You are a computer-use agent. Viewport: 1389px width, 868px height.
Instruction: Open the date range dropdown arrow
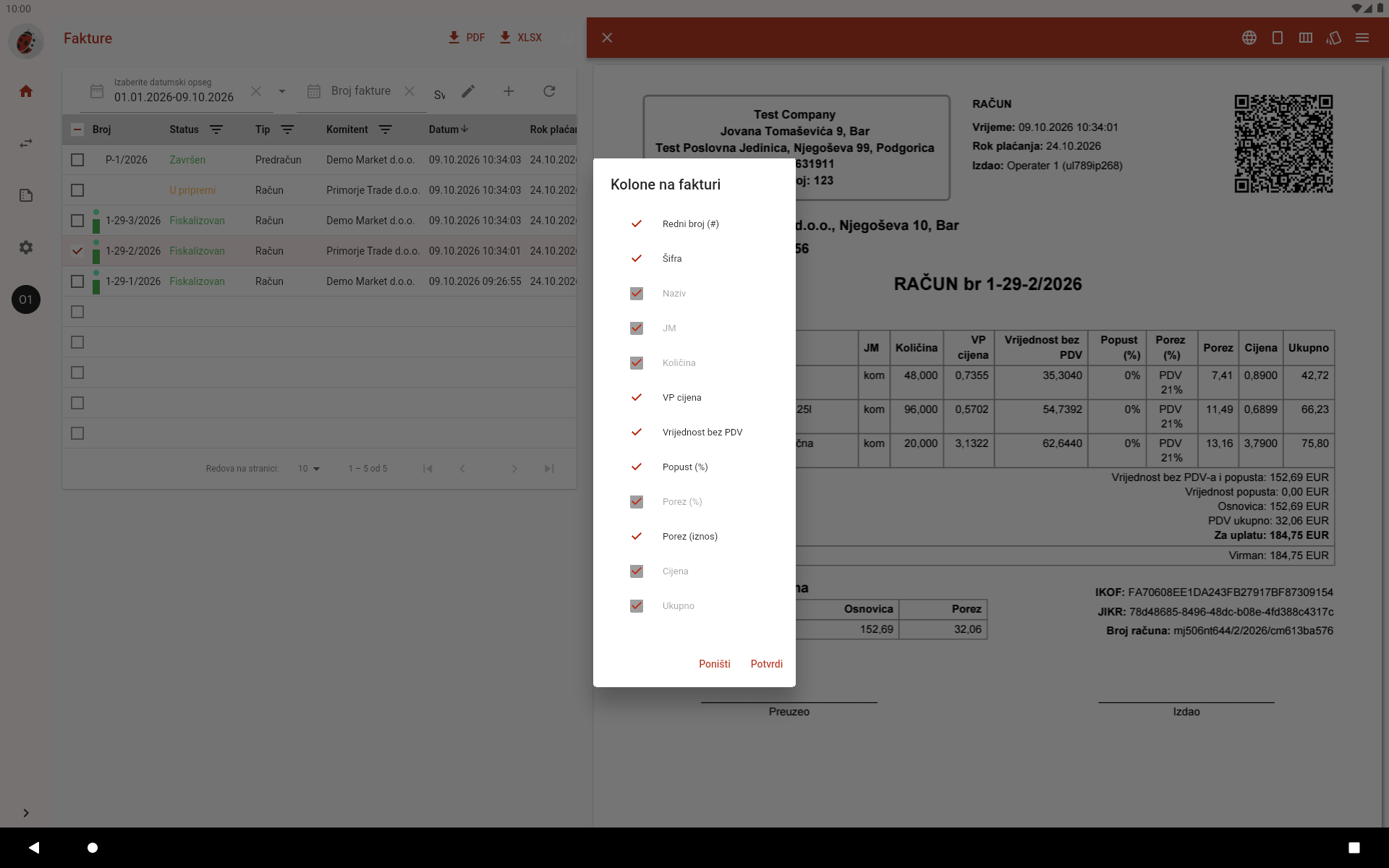(x=282, y=91)
